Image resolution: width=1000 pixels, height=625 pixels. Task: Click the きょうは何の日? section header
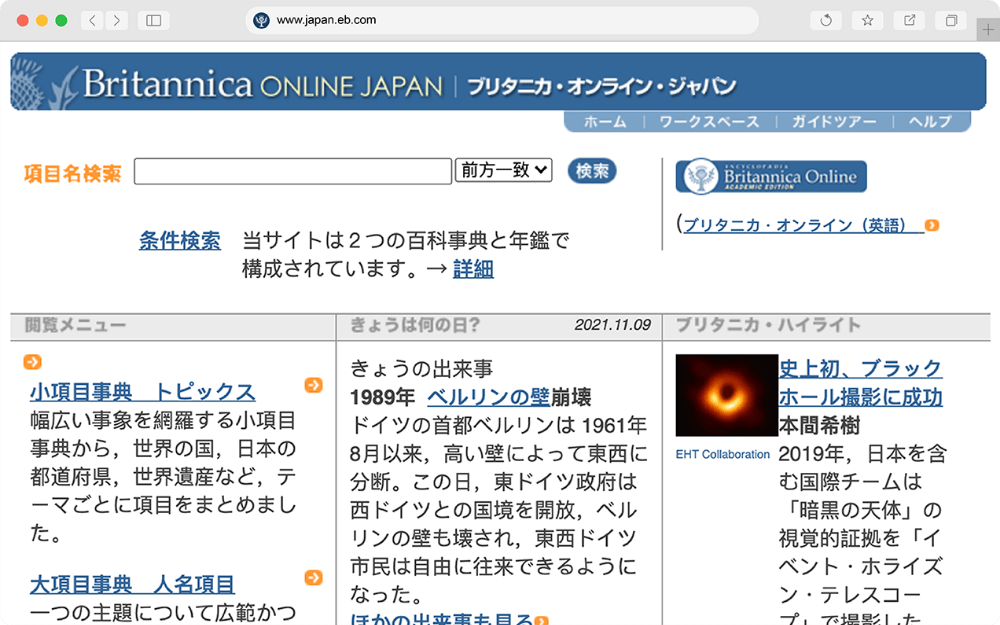415,325
